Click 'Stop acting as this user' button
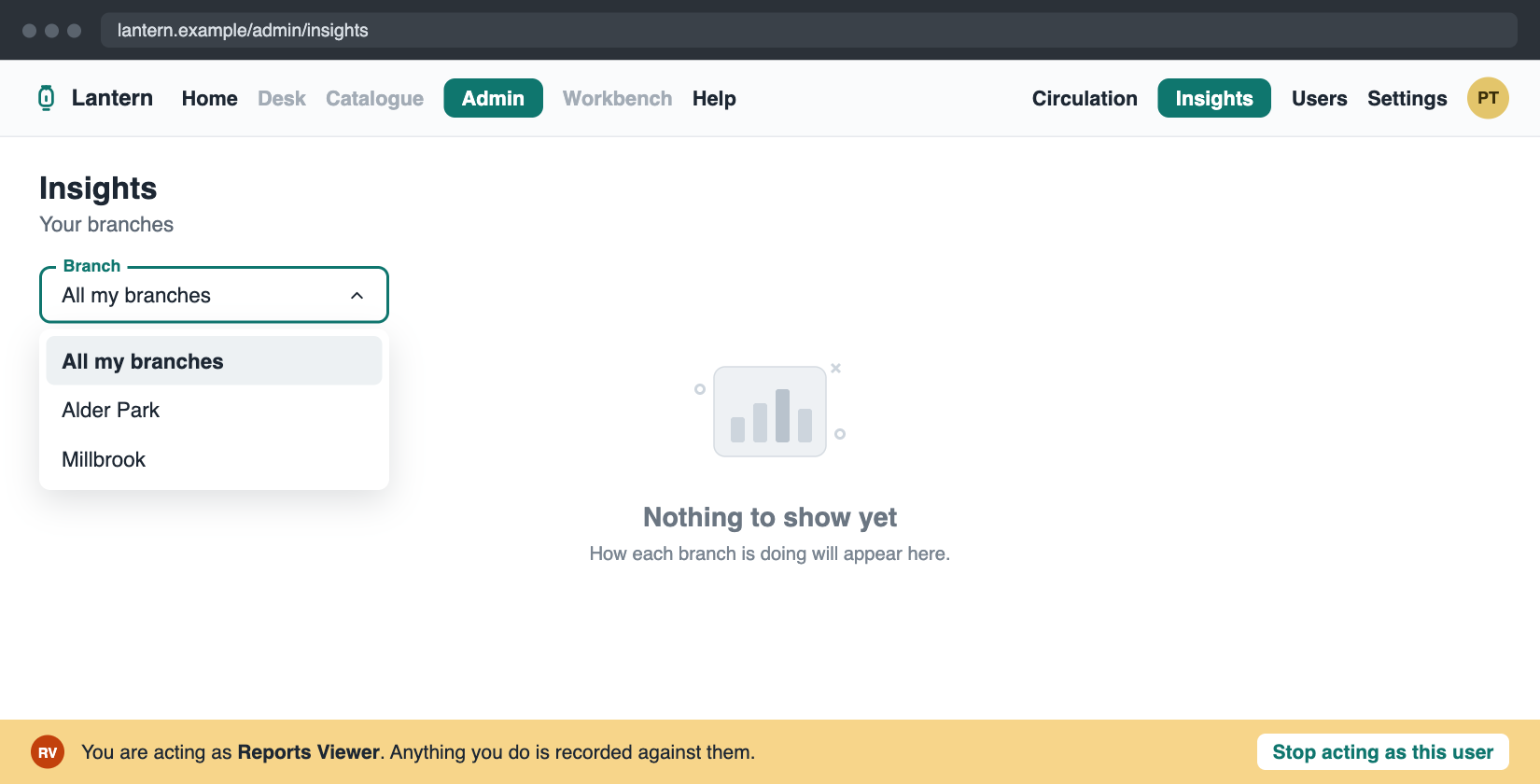Image resolution: width=1540 pixels, height=784 pixels. (x=1382, y=752)
